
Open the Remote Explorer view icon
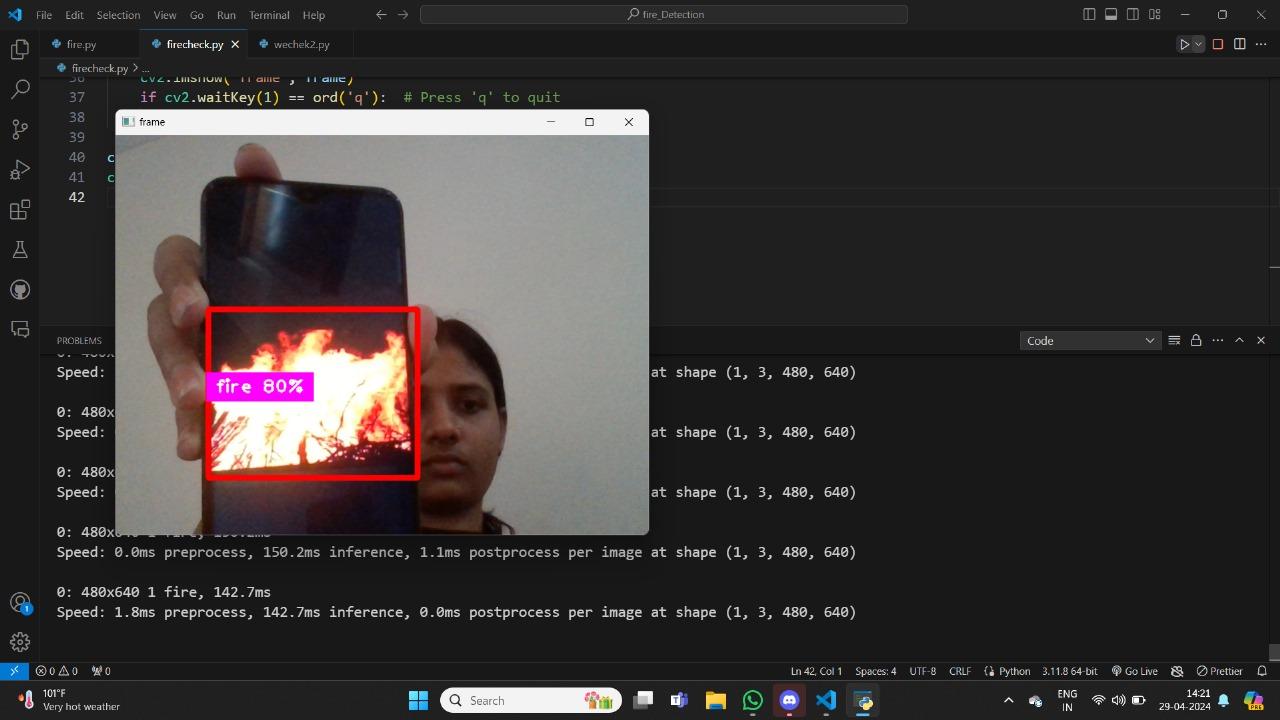pyautogui.click(x=20, y=329)
